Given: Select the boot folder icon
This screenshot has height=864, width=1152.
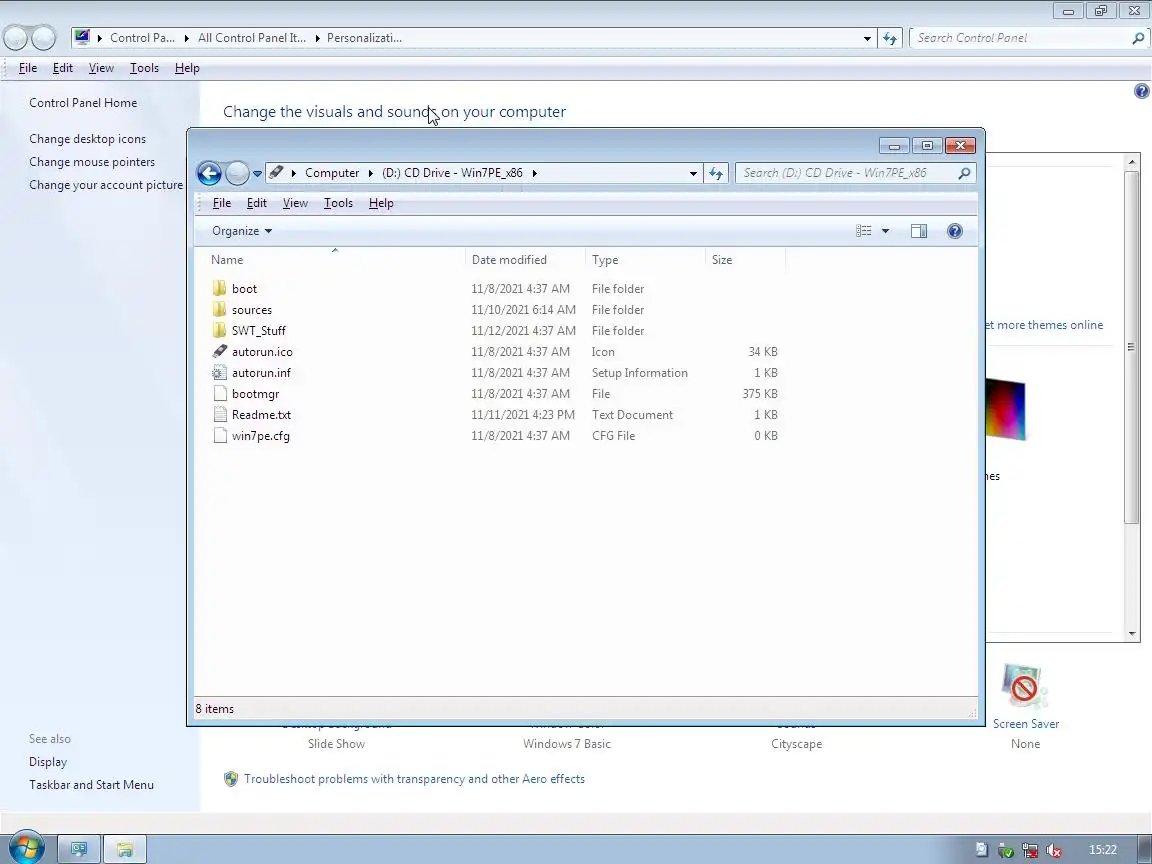Looking at the screenshot, I should [x=219, y=288].
